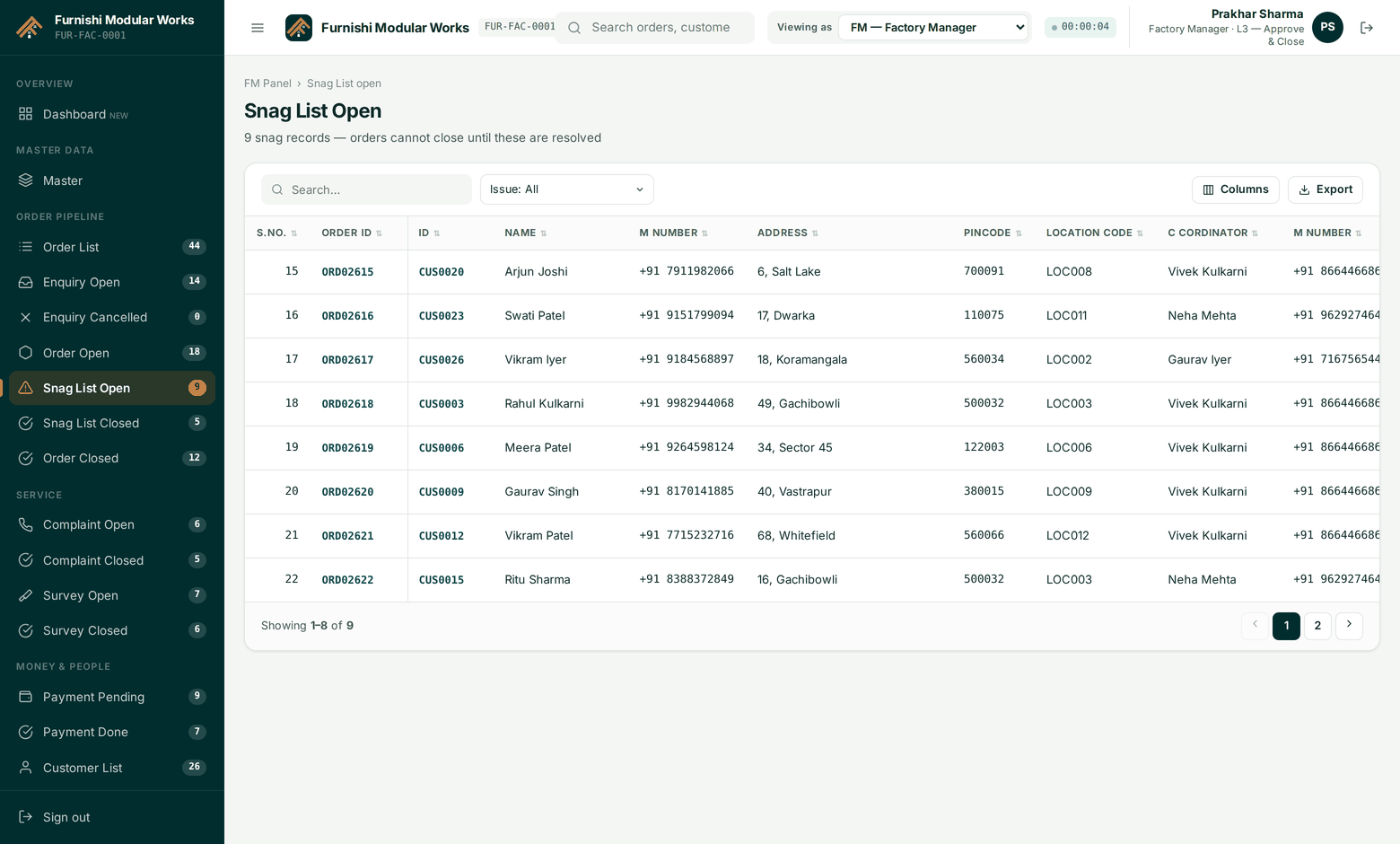Open order ORD02615
The image size is (1400, 844).
[347, 272]
